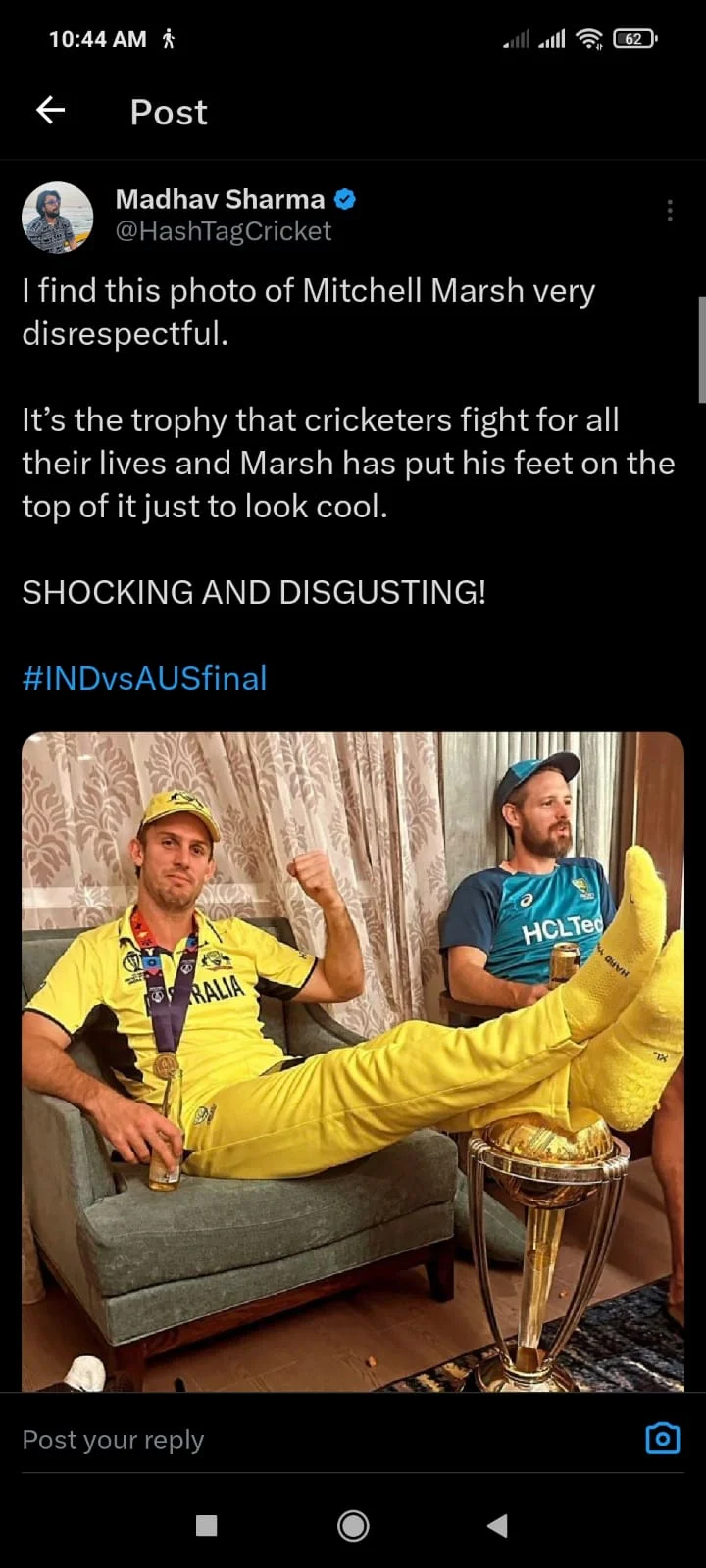The width and height of the screenshot is (706, 1568).
Task: Tap the walking figure status icon
Action: point(169,39)
